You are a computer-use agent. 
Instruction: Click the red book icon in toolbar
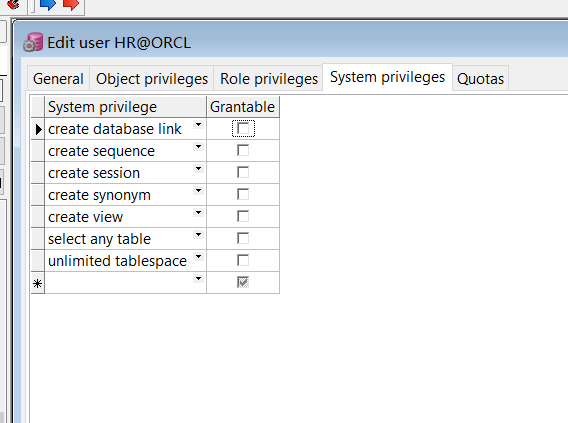(x=13, y=5)
